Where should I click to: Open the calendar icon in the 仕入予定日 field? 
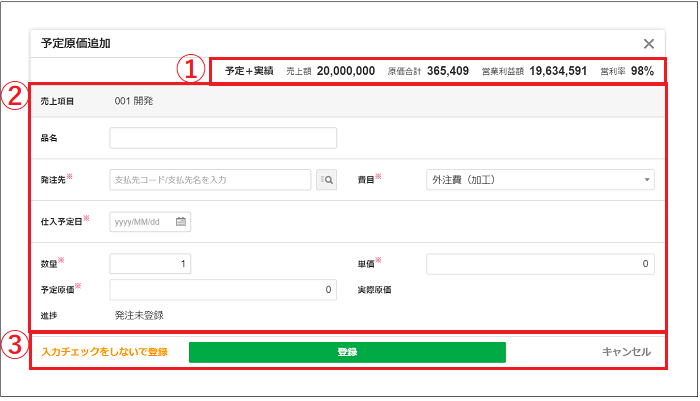point(181,222)
